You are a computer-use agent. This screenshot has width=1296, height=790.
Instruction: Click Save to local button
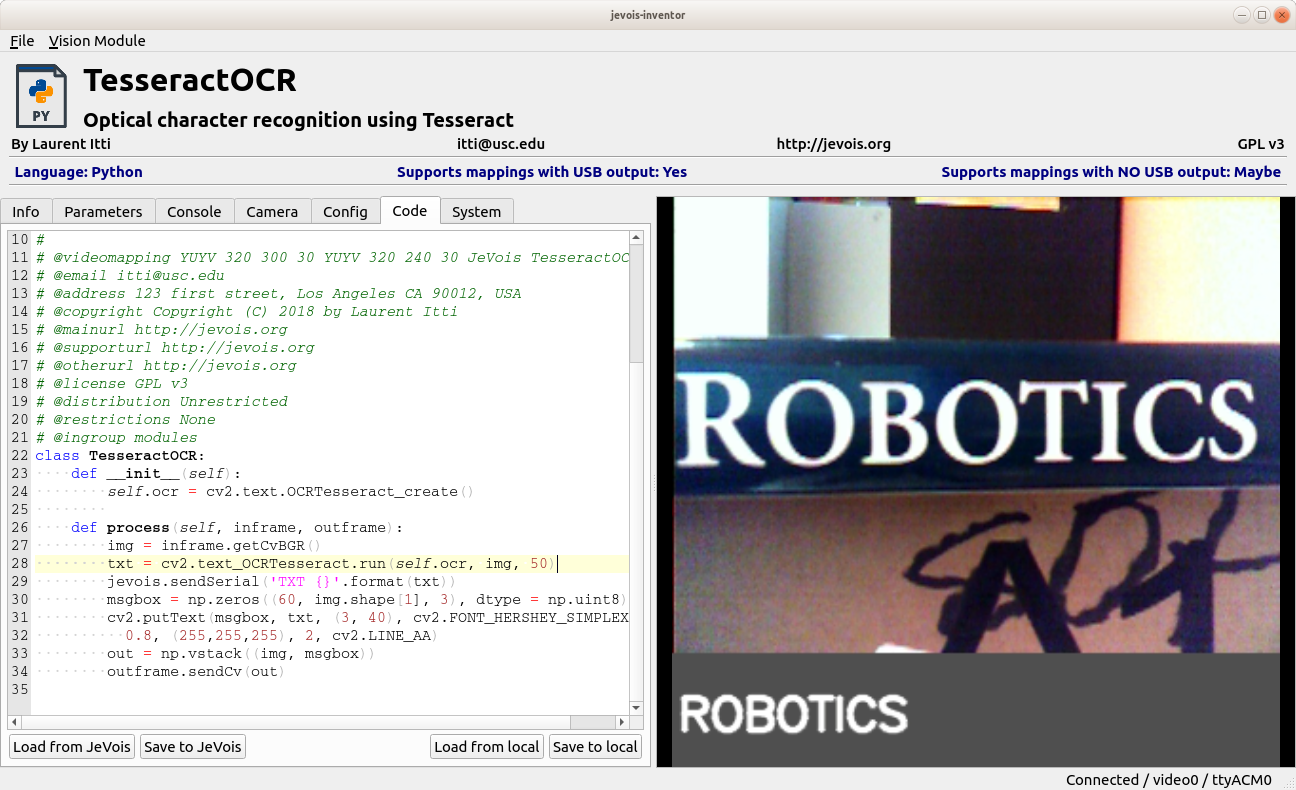[595, 746]
